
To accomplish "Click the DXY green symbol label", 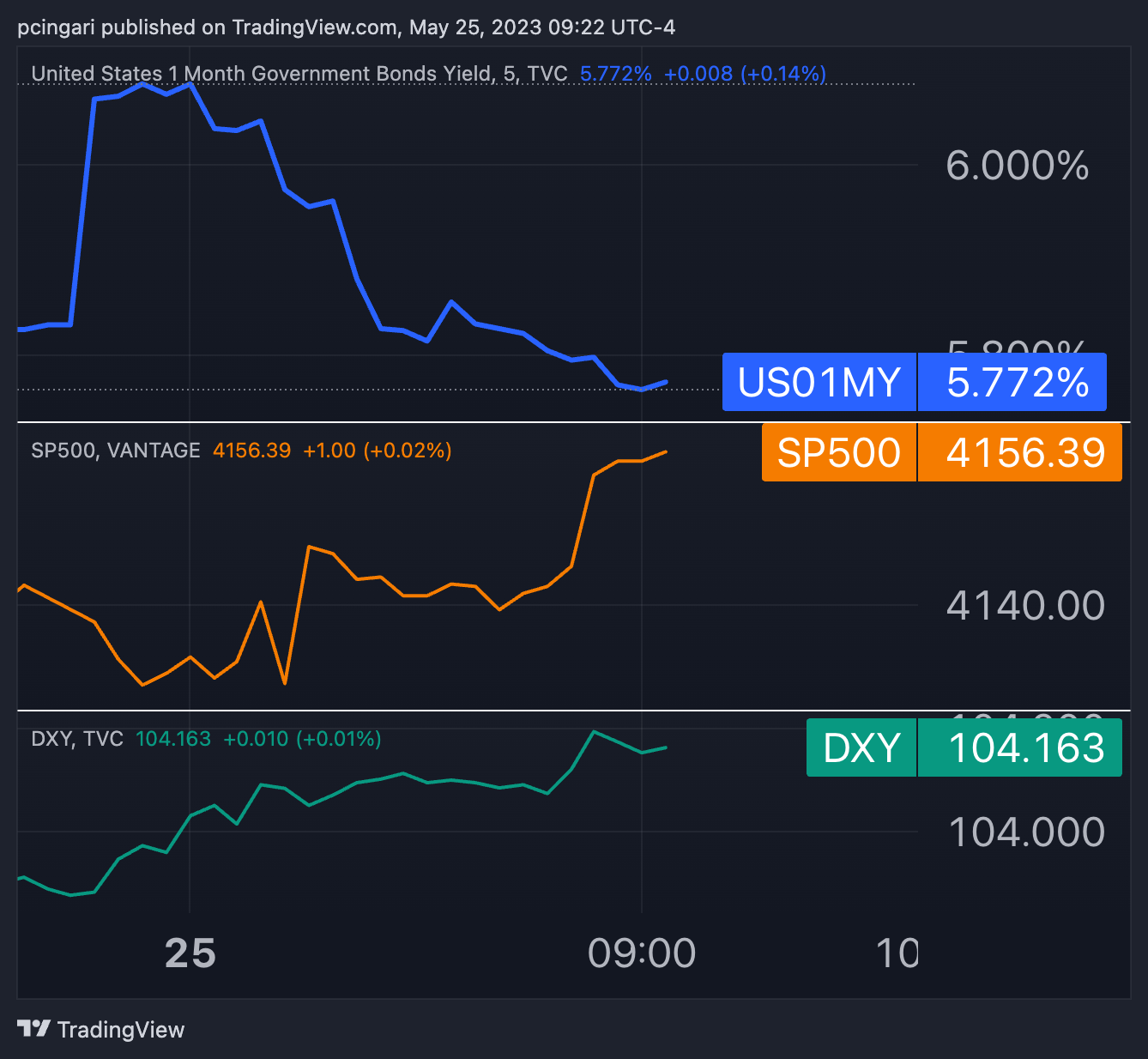I will 861,747.
